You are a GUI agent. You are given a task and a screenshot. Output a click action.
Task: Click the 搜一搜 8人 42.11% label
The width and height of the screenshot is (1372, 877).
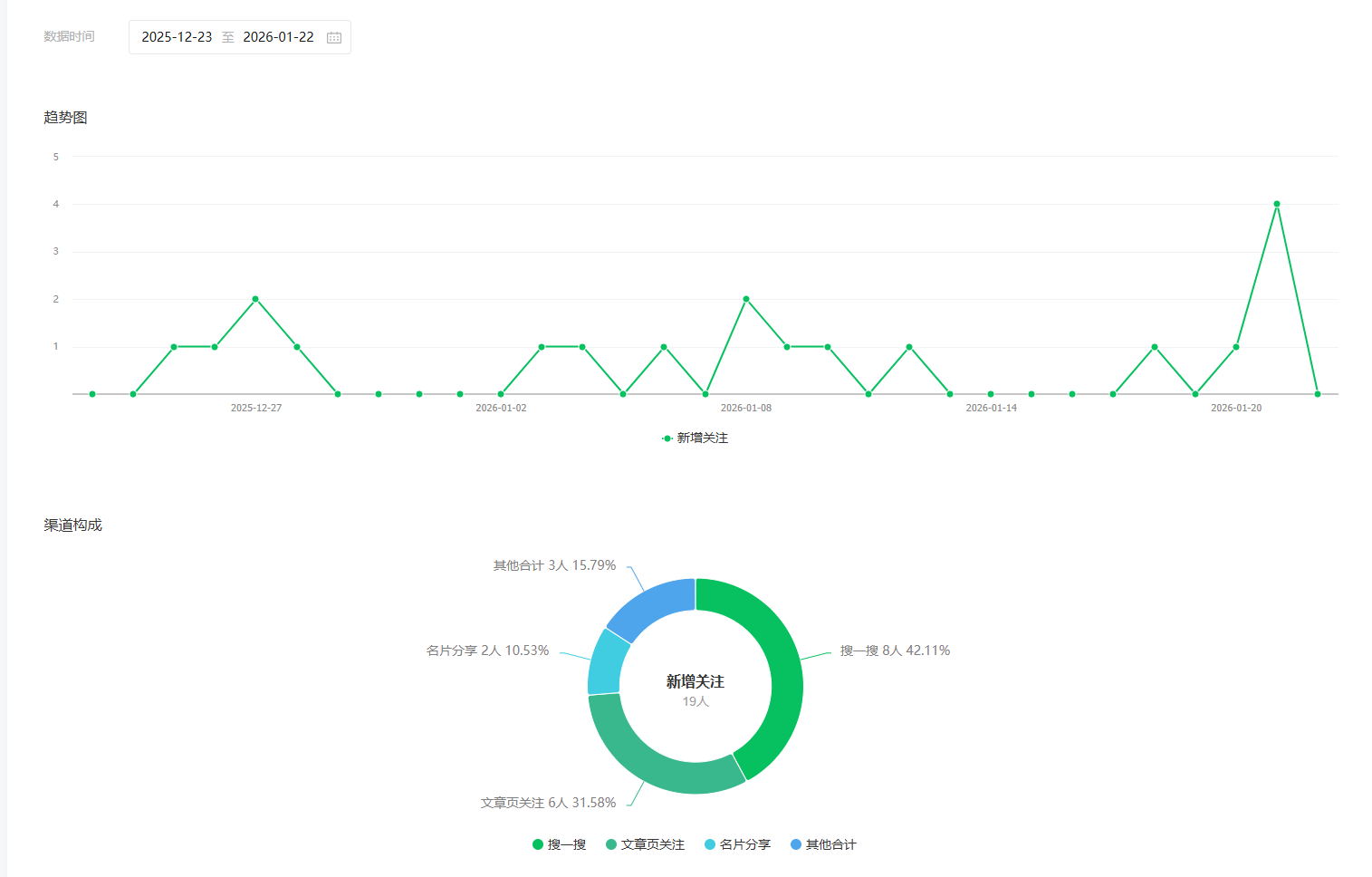coord(895,651)
